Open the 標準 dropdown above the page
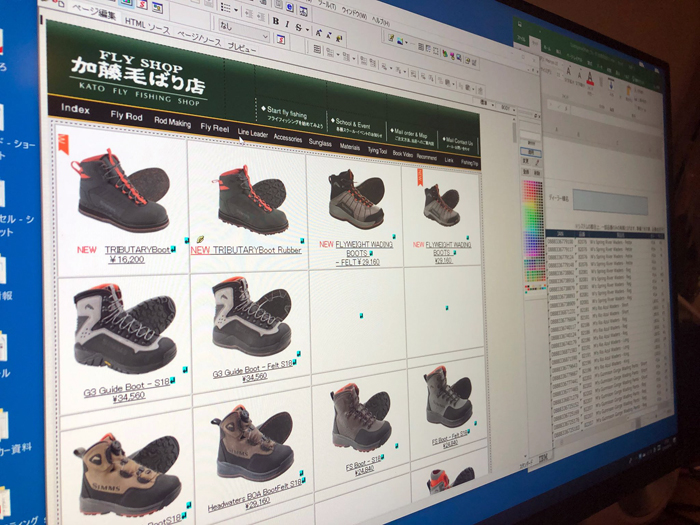The height and width of the screenshot is (525, 700). coord(487,103)
